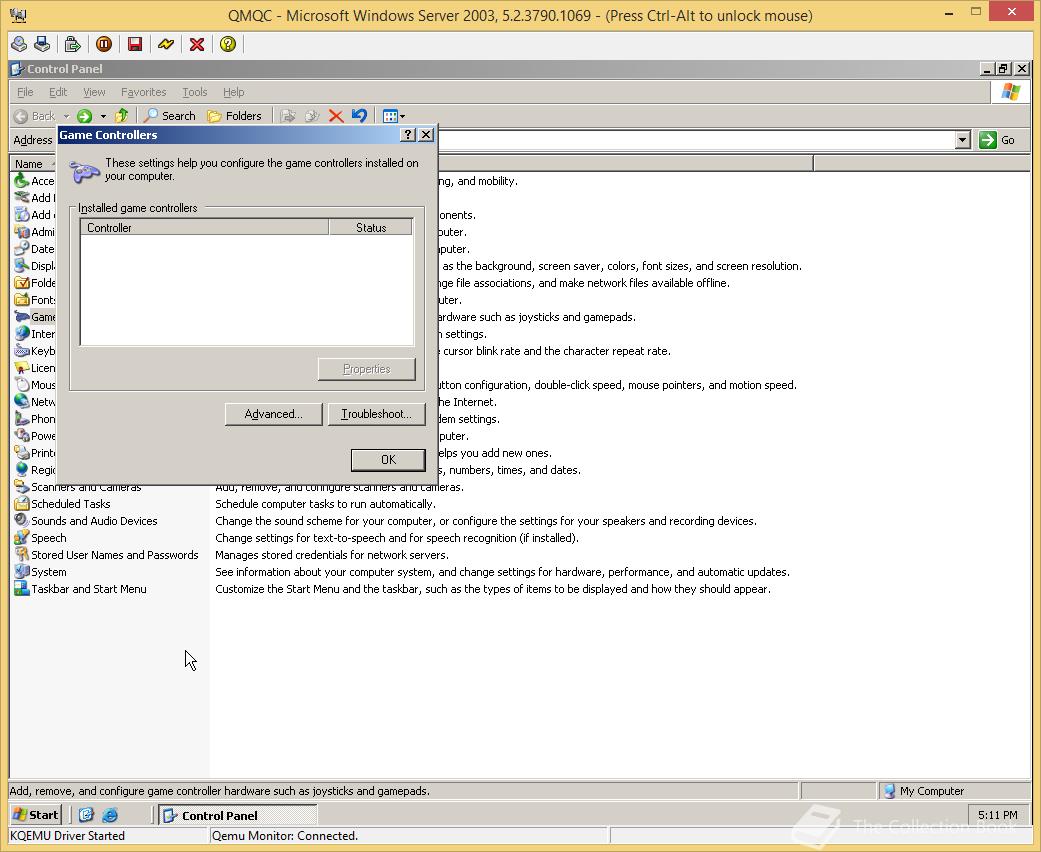Select the System control panel item
Screen dimensions: 1041x852
point(40,572)
